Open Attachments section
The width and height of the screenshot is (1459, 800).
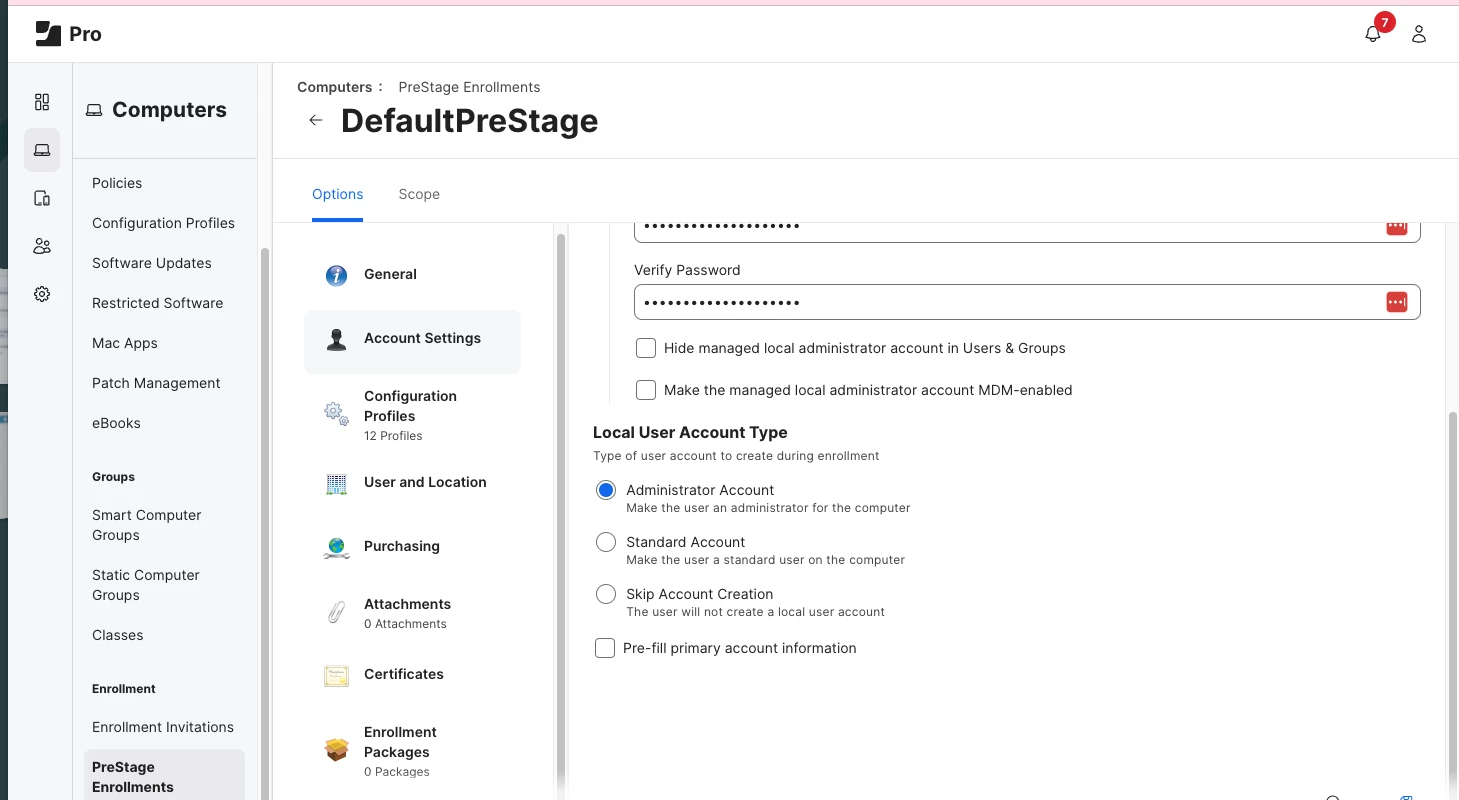click(x=412, y=613)
